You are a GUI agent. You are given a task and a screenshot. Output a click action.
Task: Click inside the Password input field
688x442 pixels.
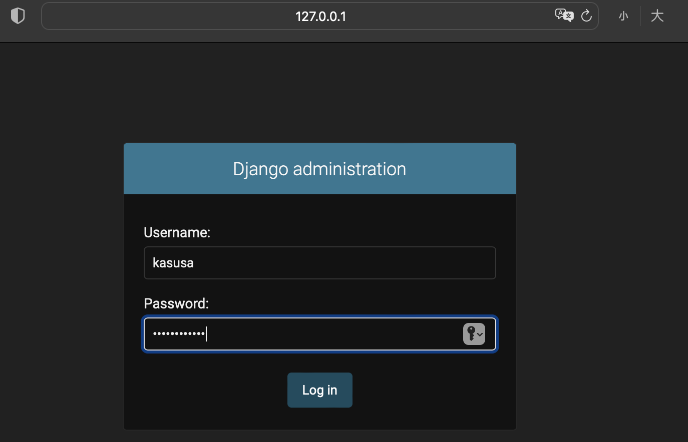pos(320,334)
